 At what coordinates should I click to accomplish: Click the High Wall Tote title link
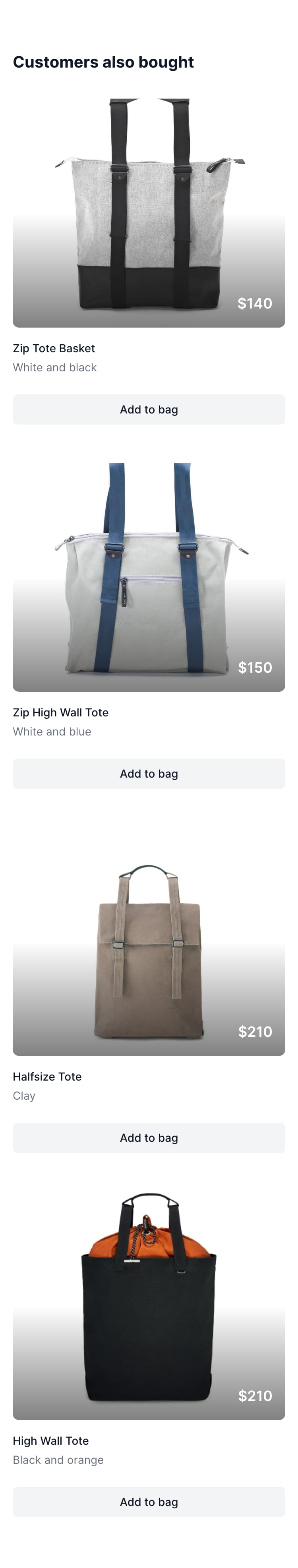point(51,1440)
